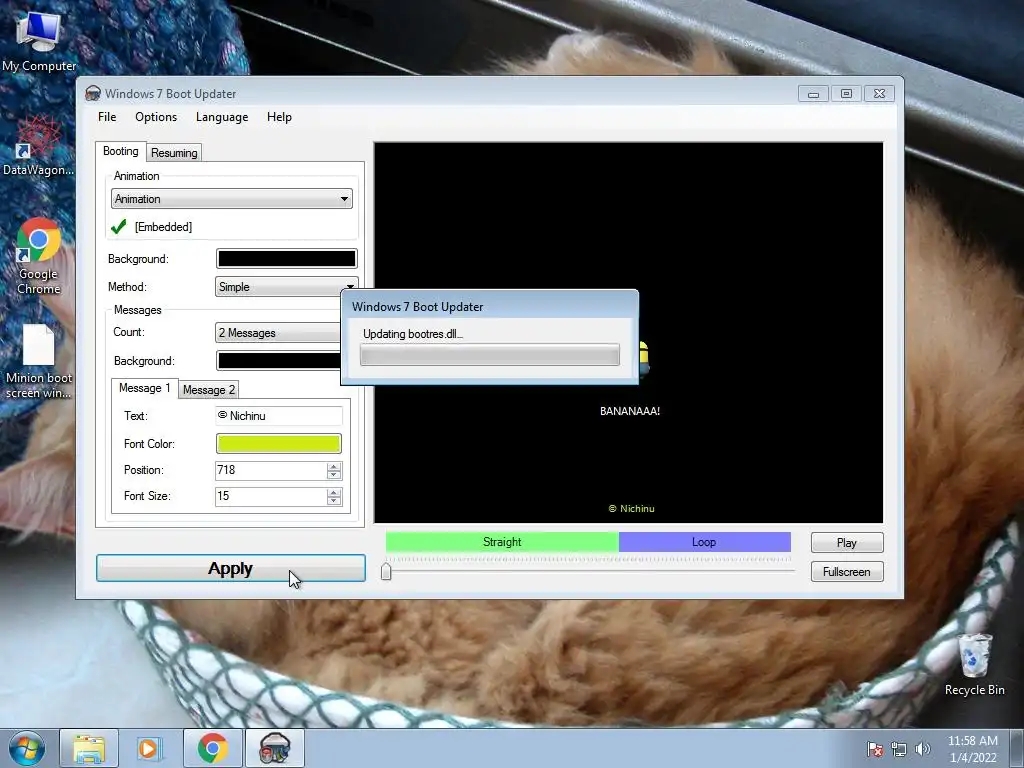Screen dimensions: 1024x768
Task: Open the network tray icon
Action: (x=899, y=749)
